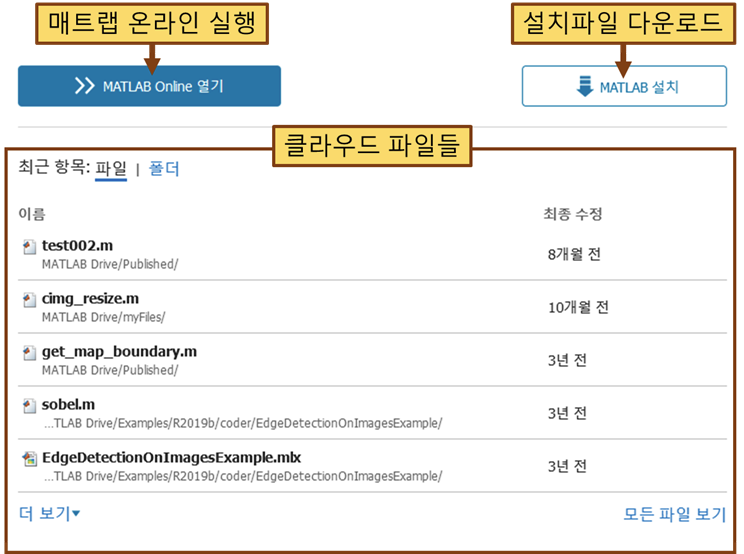Click the MATLAB Drive/Published/ path under test002.m
Image resolution: width=744 pixels, height=554 pixels.
coord(110,264)
